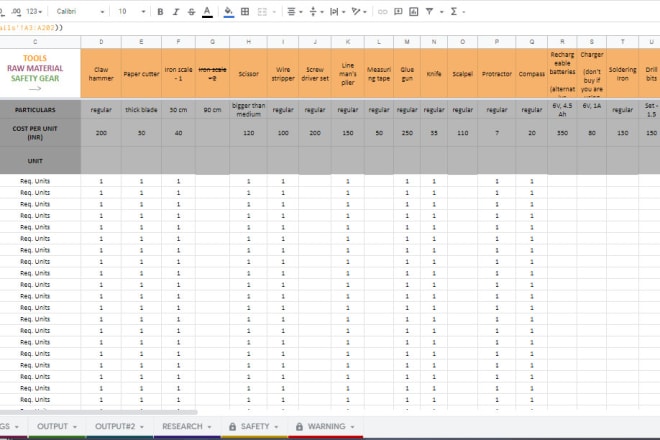The image size is (660, 440).
Task: Create a filter
Action: [x=429, y=12]
